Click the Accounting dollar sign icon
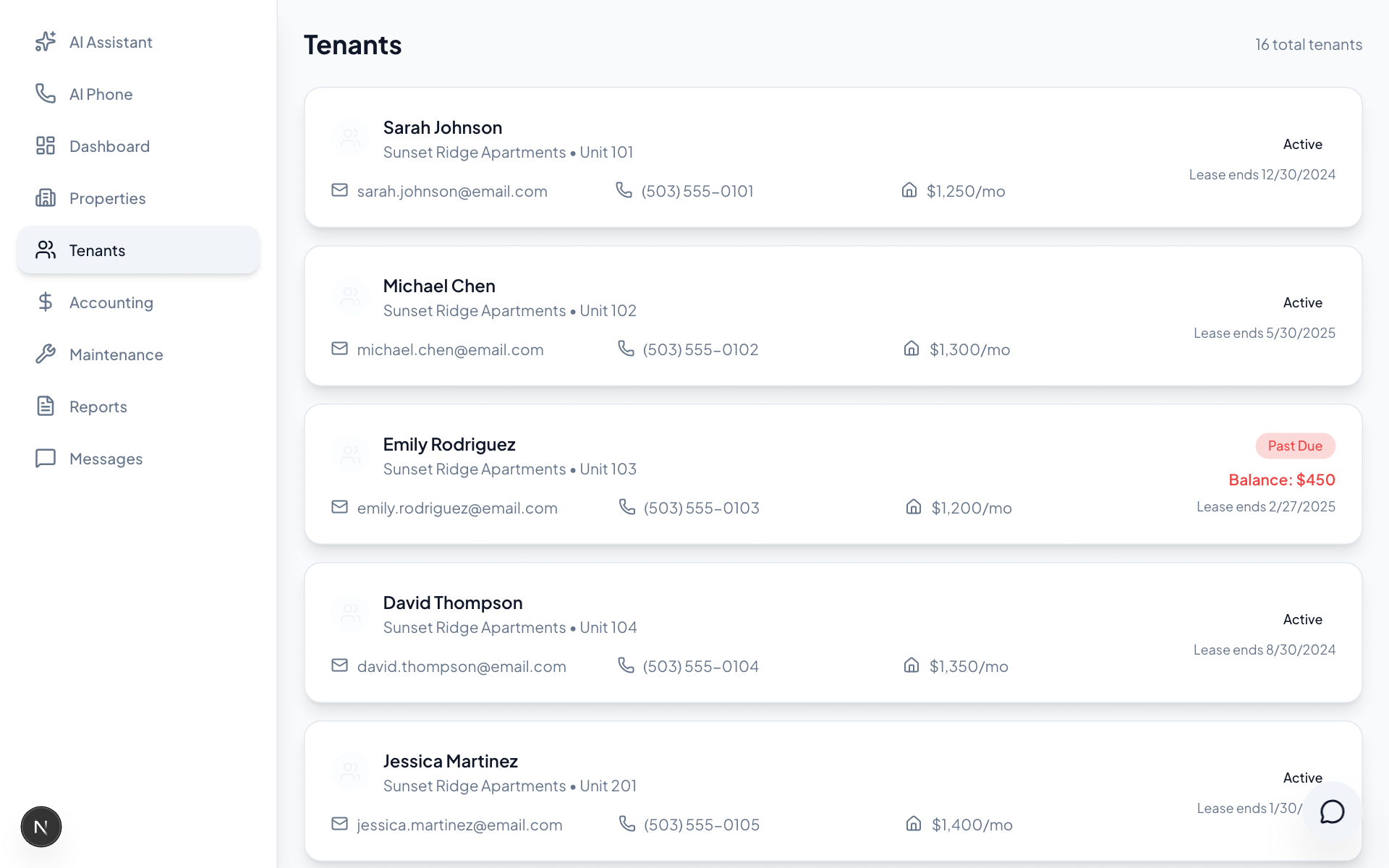The height and width of the screenshot is (868, 1389). [46, 302]
